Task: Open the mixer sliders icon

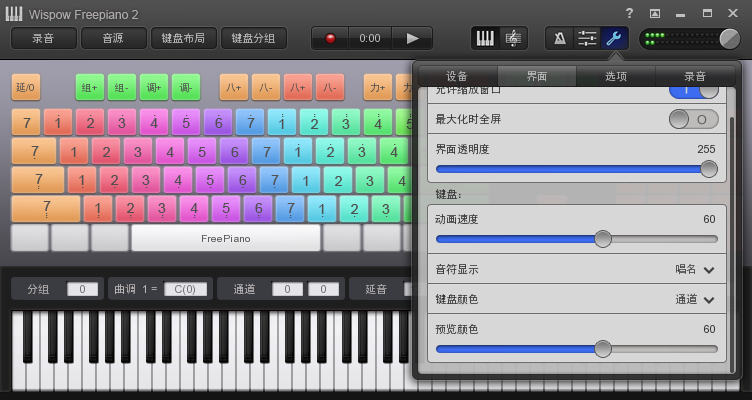Action: tap(587, 38)
